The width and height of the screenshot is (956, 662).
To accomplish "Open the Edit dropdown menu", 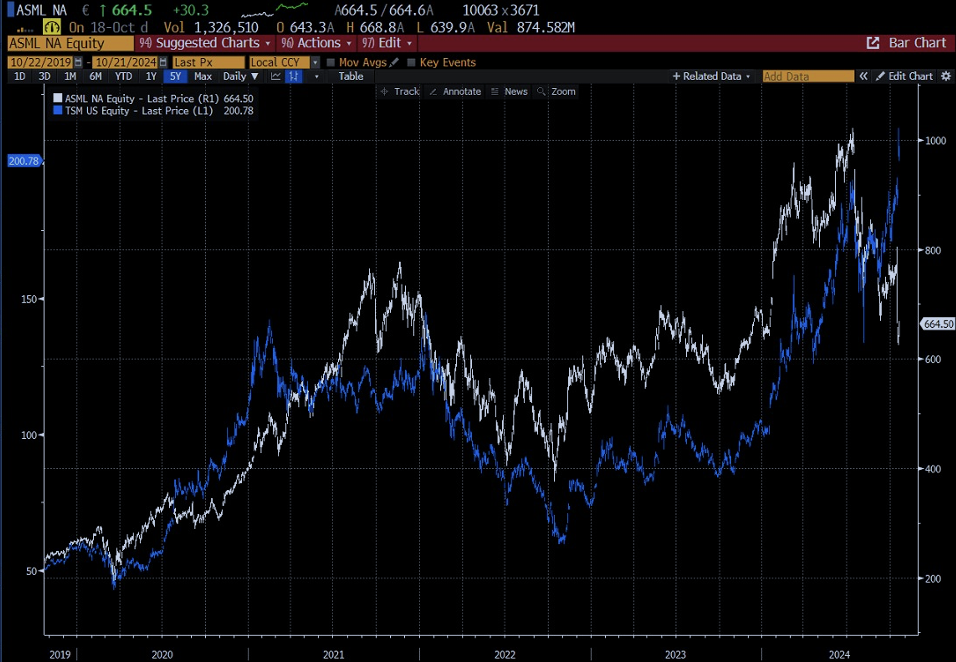I will click(387, 43).
